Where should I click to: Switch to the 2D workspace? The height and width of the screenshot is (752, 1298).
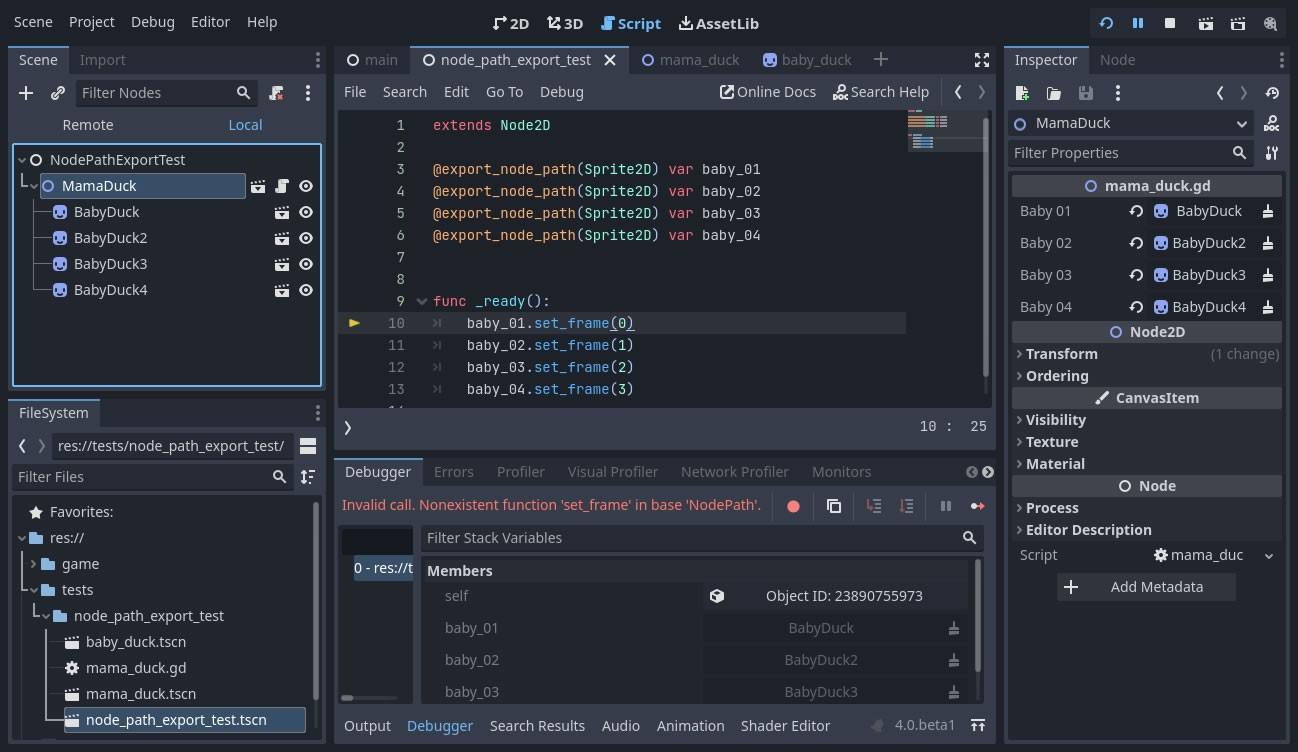[511, 23]
